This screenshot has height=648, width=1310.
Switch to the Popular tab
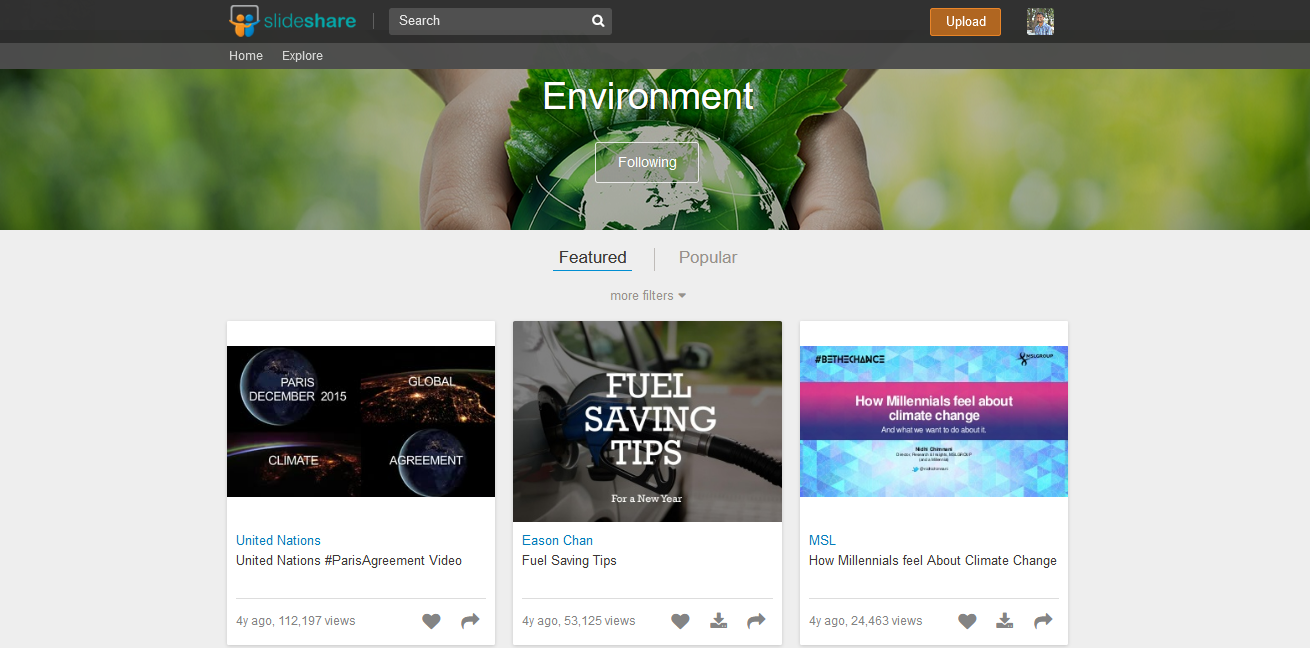coord(708,257)
